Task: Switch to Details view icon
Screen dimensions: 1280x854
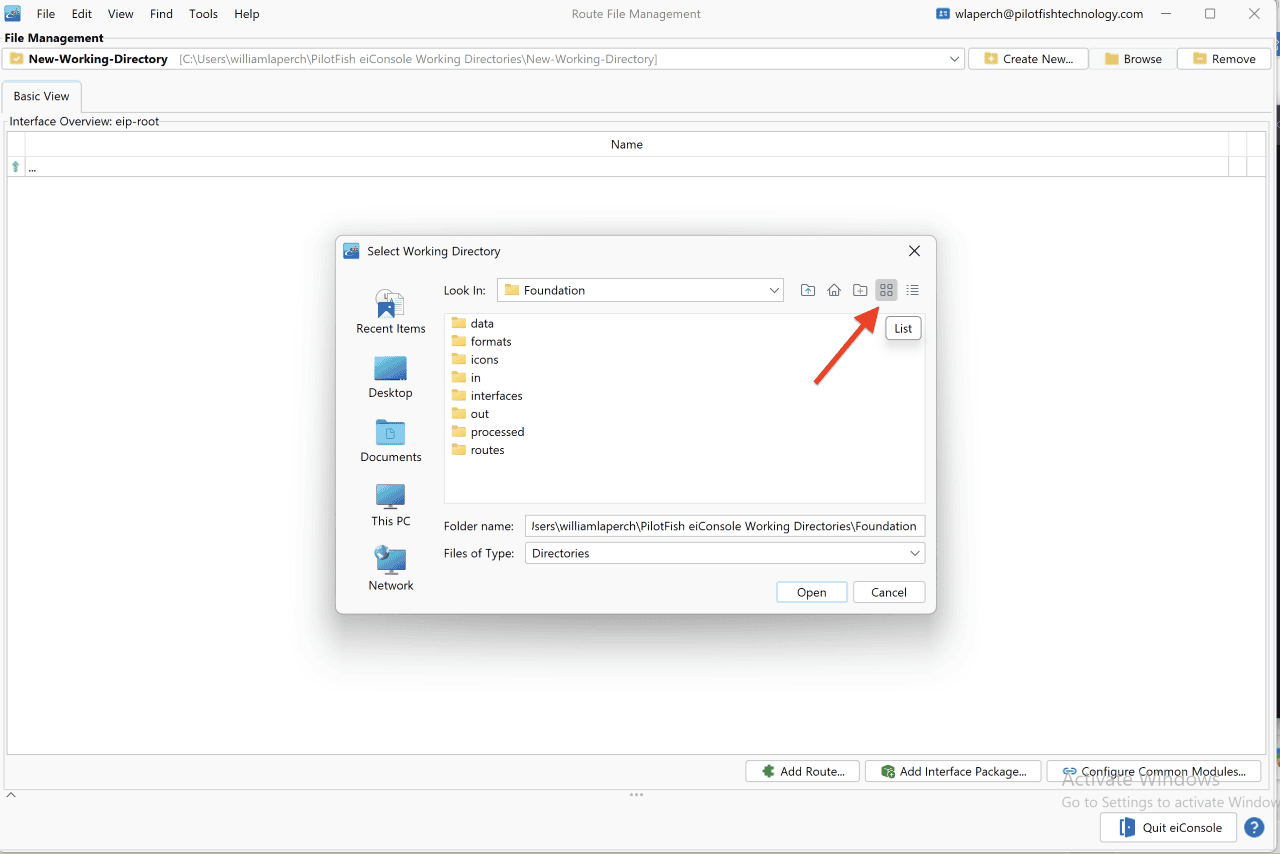Action: coord(912,290)
